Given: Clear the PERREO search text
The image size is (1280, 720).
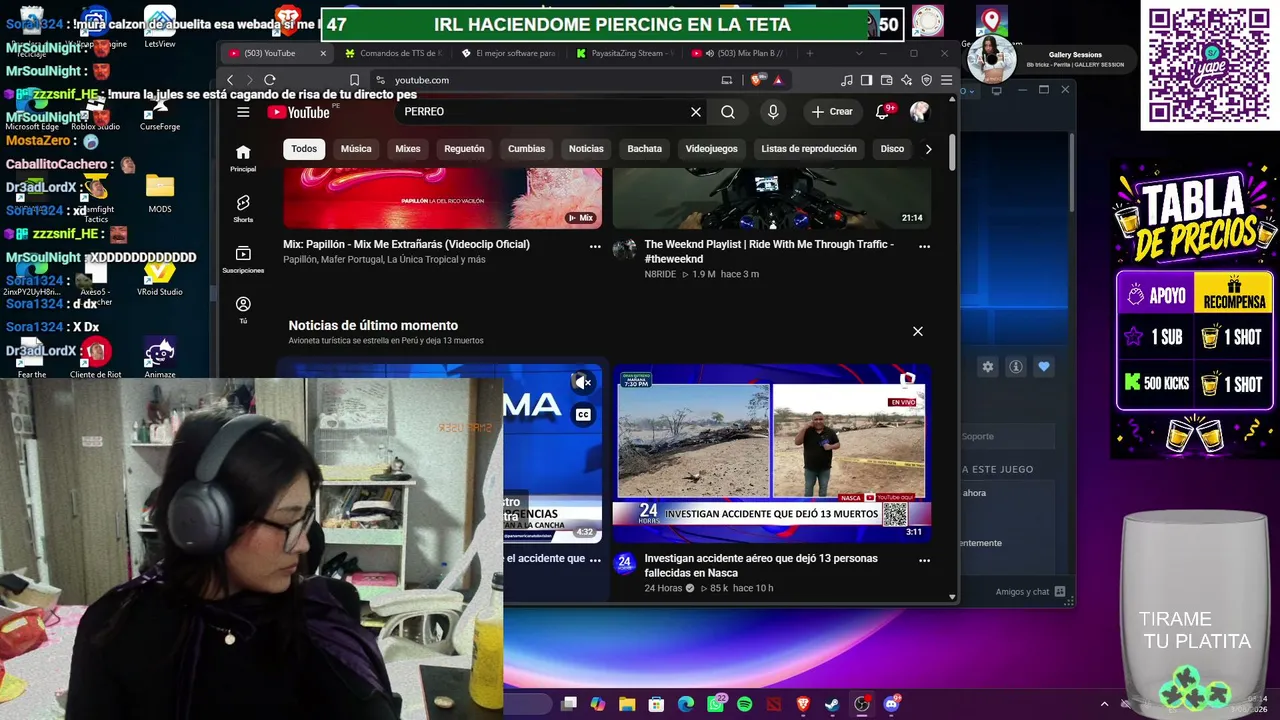Looking at the screenshot, I should [696, 112].
